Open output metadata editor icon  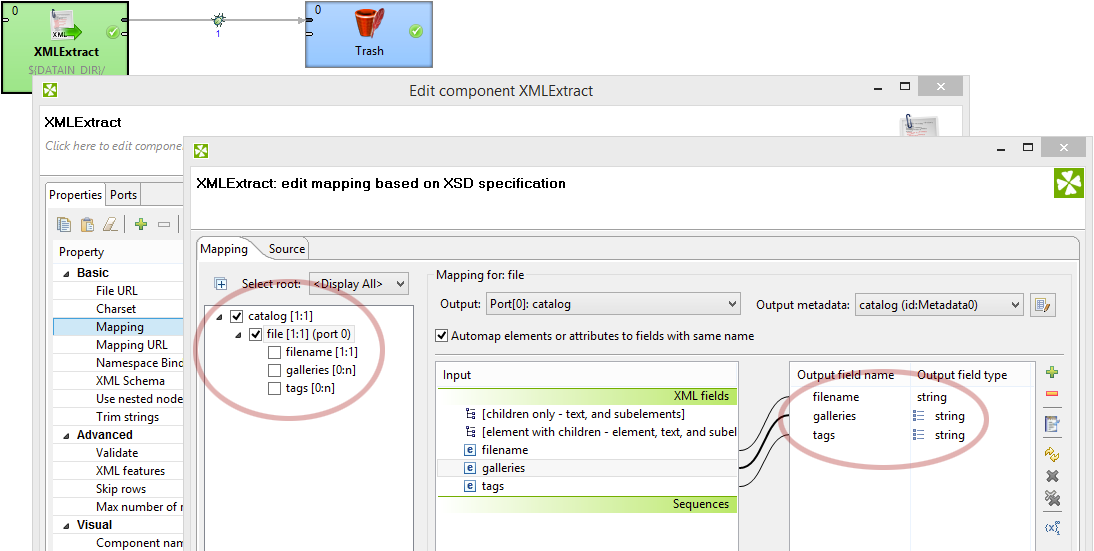1044,305
